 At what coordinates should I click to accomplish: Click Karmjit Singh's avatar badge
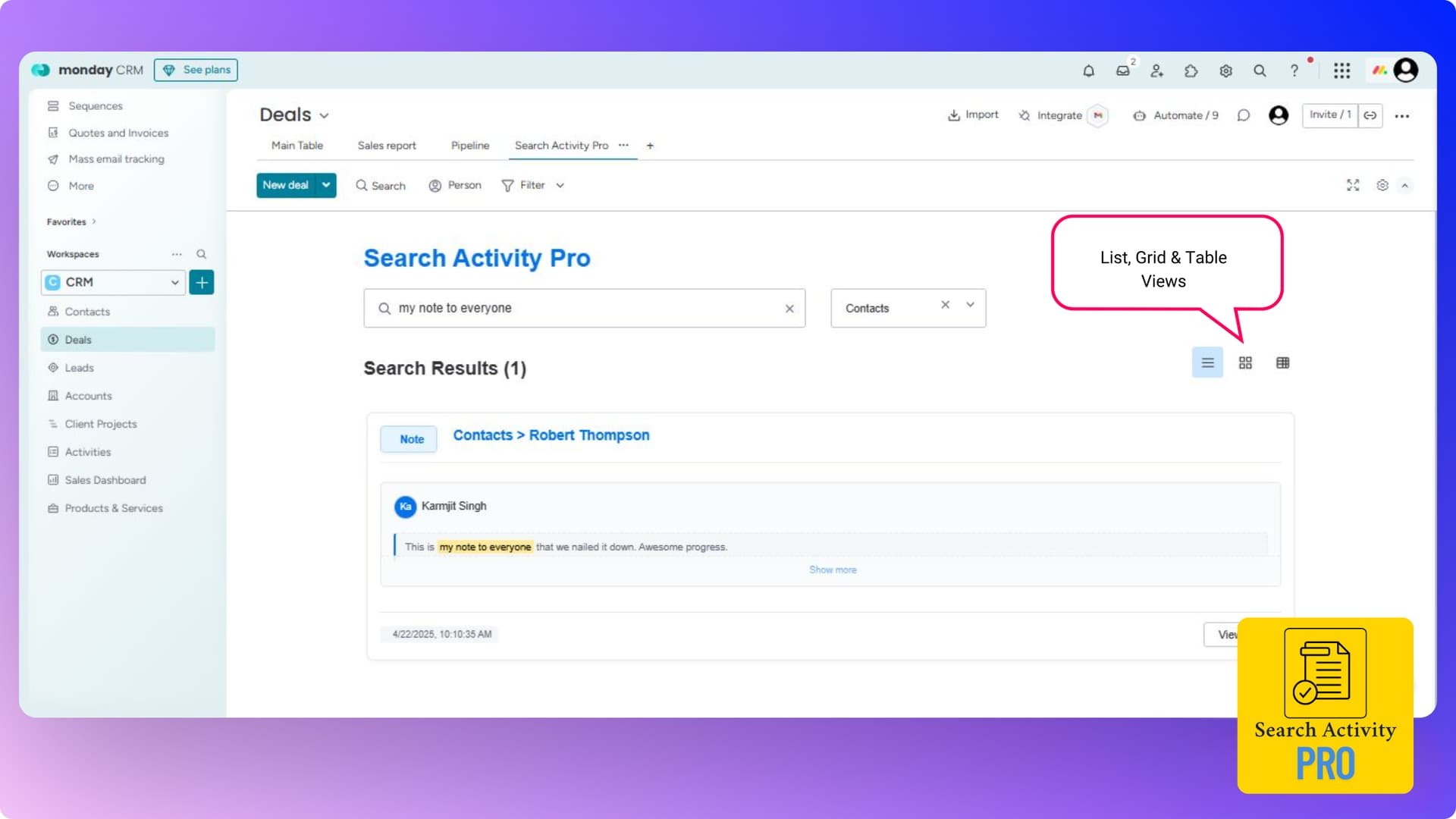405,506
